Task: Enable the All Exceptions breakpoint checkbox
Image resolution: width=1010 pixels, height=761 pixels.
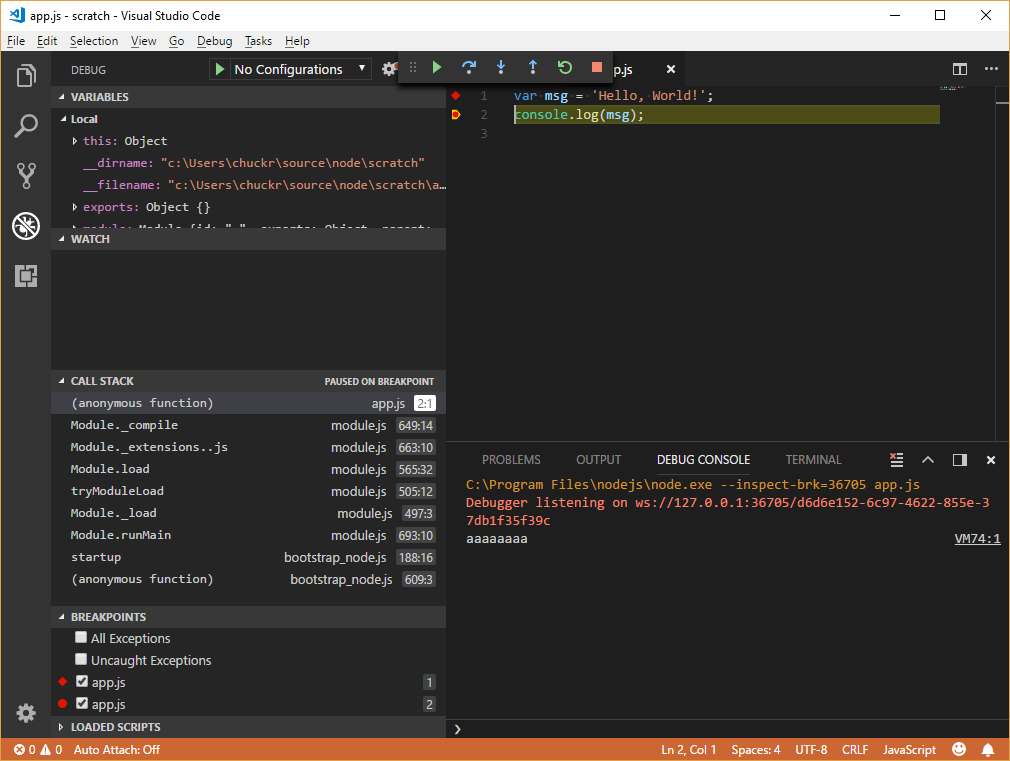Action: (81, 638)
